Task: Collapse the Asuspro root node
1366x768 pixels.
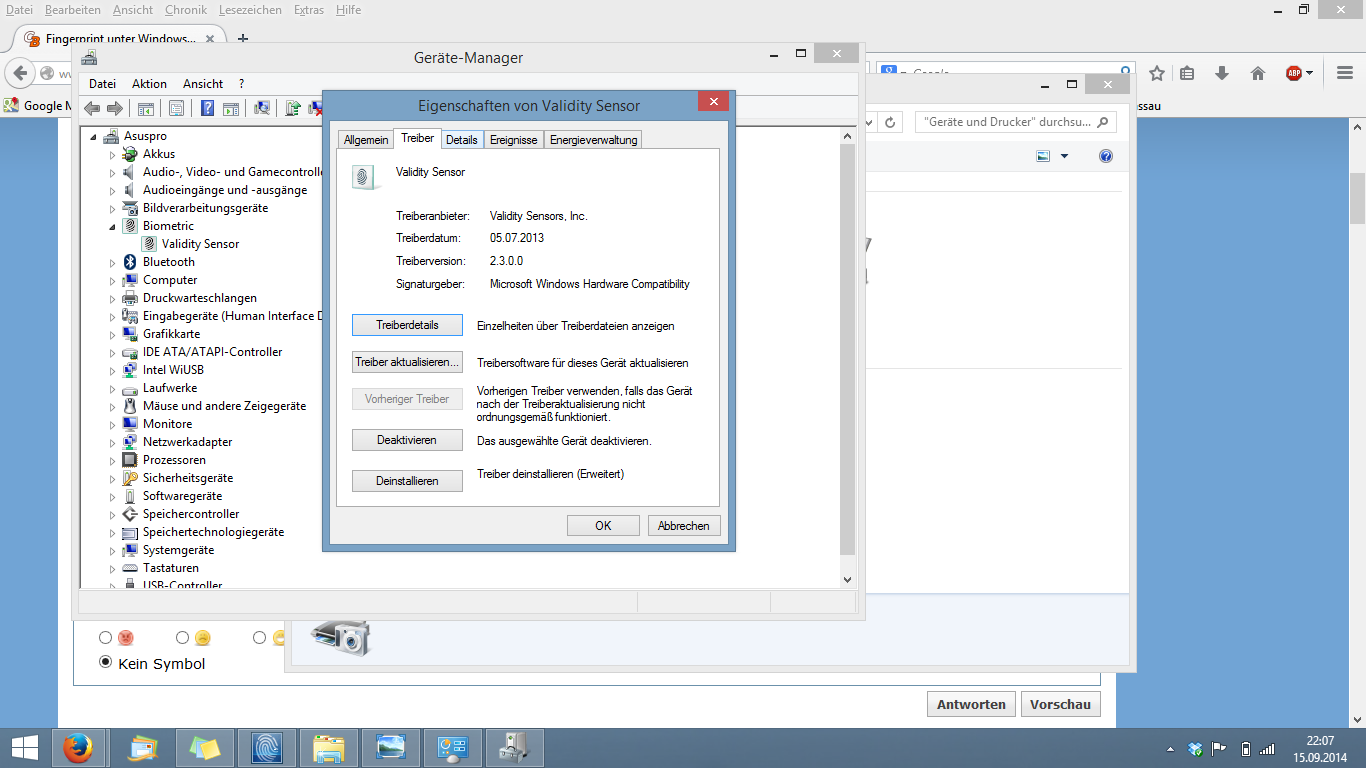Action: [x=94, y=136]
